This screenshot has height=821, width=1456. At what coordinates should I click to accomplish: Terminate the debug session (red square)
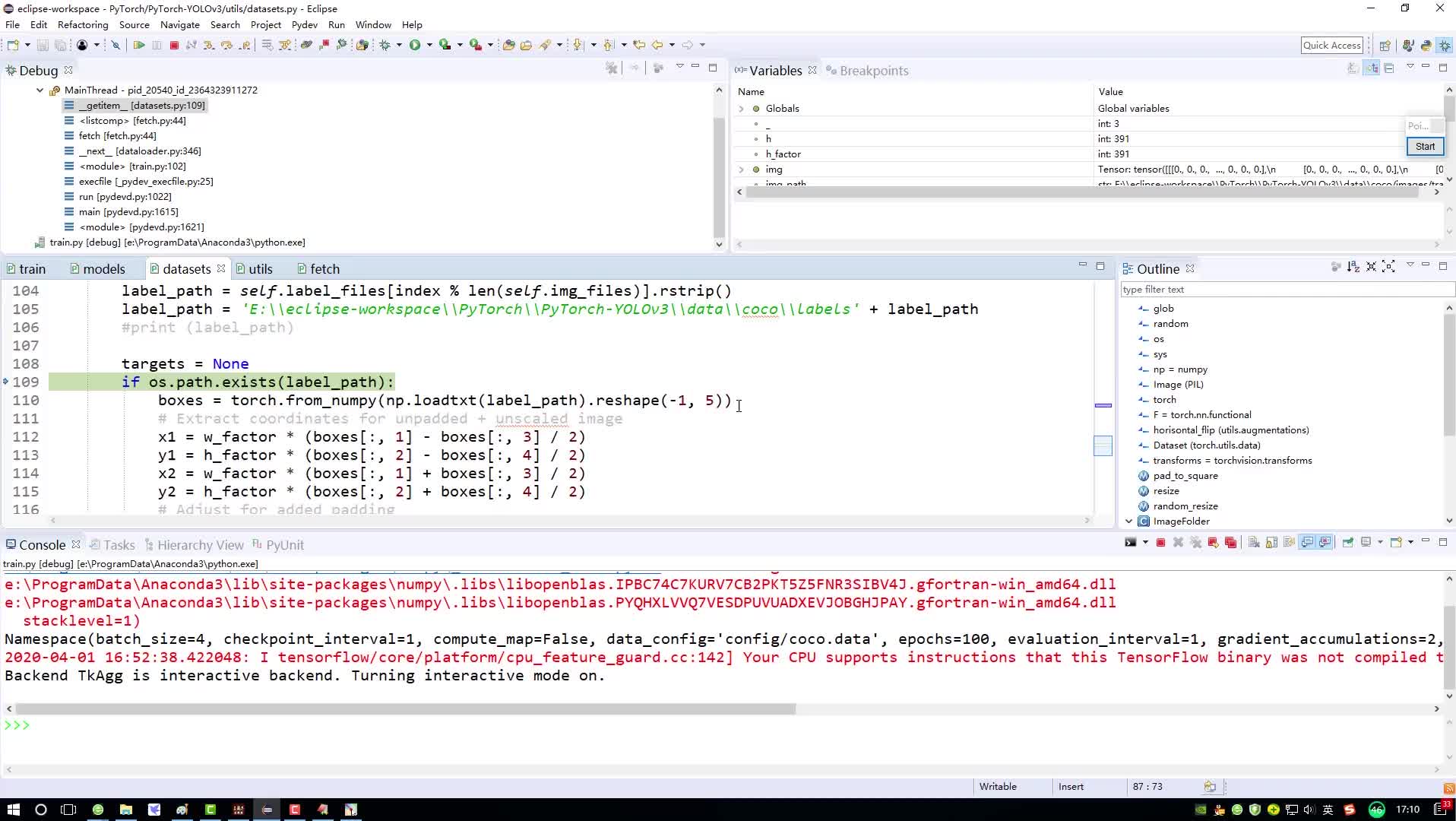point(174,46)
